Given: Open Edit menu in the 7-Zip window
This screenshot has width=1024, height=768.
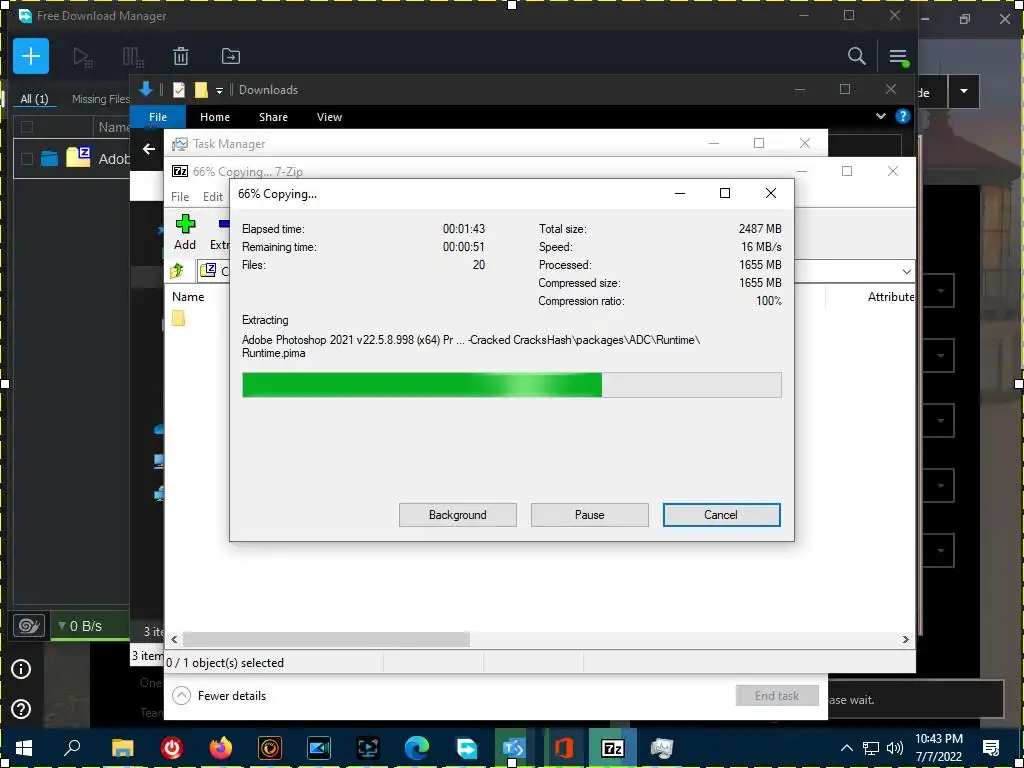Looking at the screenshot, I should coord(213,197).
